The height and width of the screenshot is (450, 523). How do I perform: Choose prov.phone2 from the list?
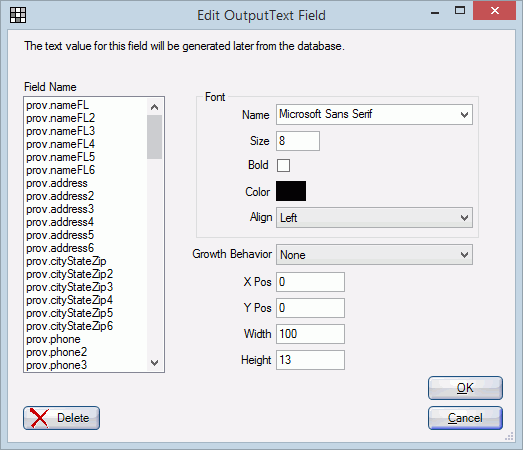(x=57, y=352)
